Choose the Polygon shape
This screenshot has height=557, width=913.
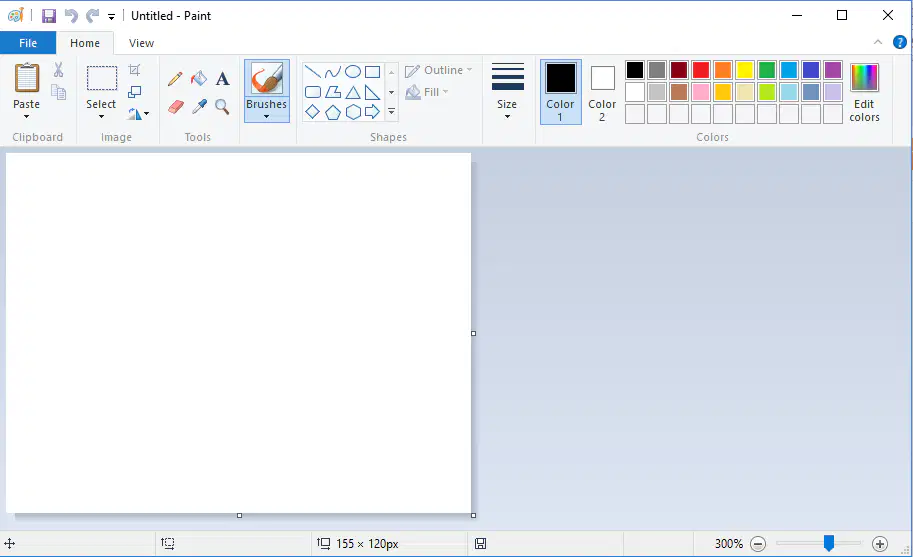[x=332, y=92]
